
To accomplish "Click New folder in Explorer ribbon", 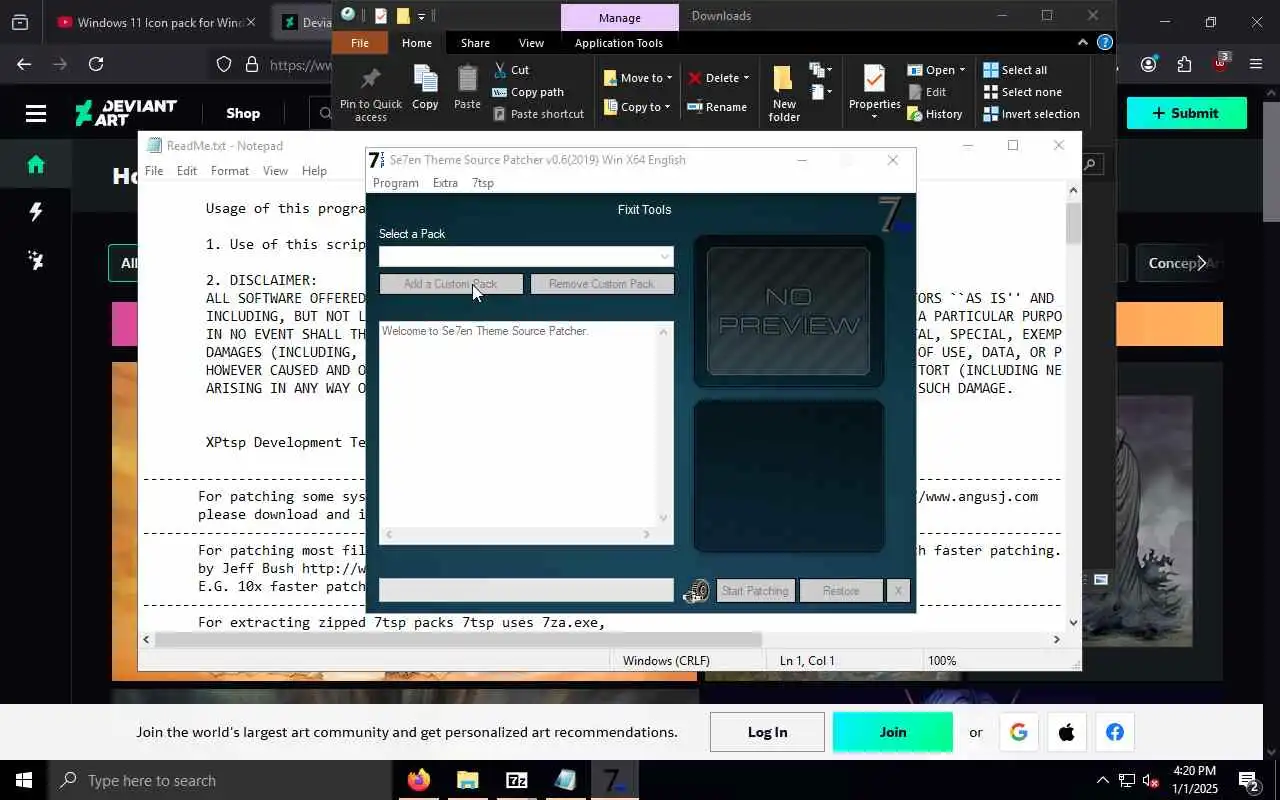I will [x=784, y=94].
